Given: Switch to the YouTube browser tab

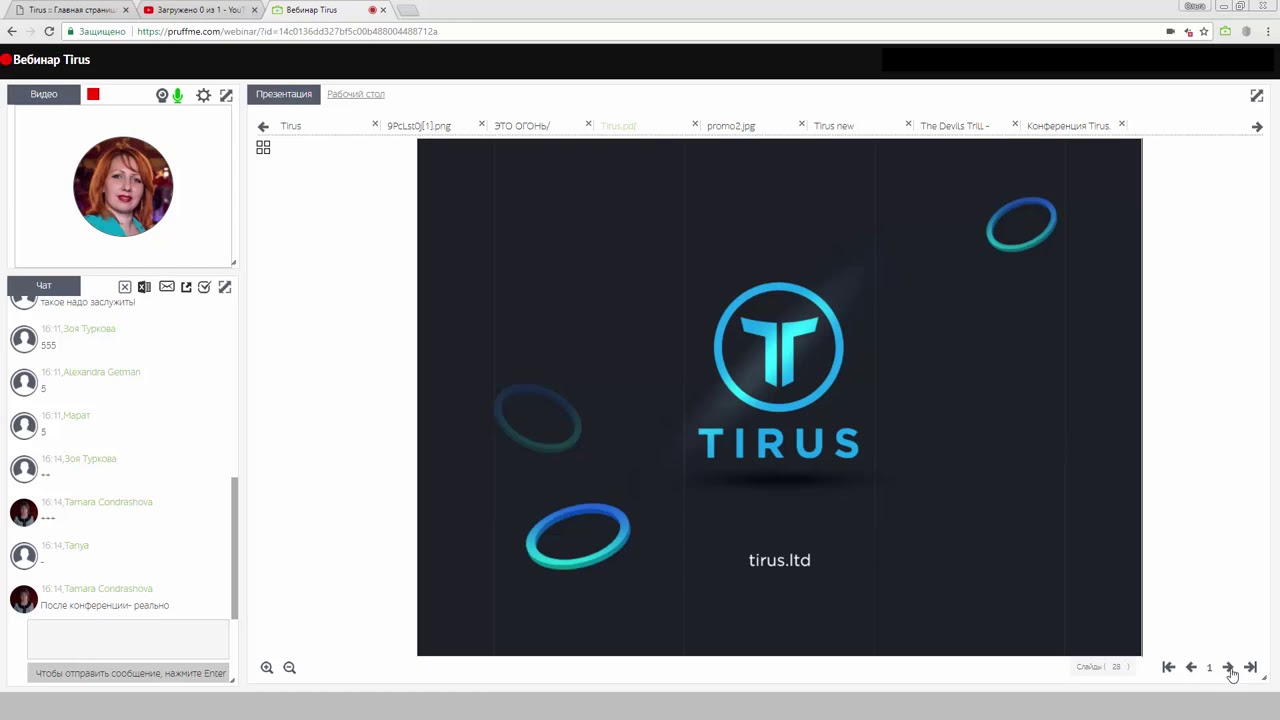Looking at the screenshot, I should click(x=198, y=10).
